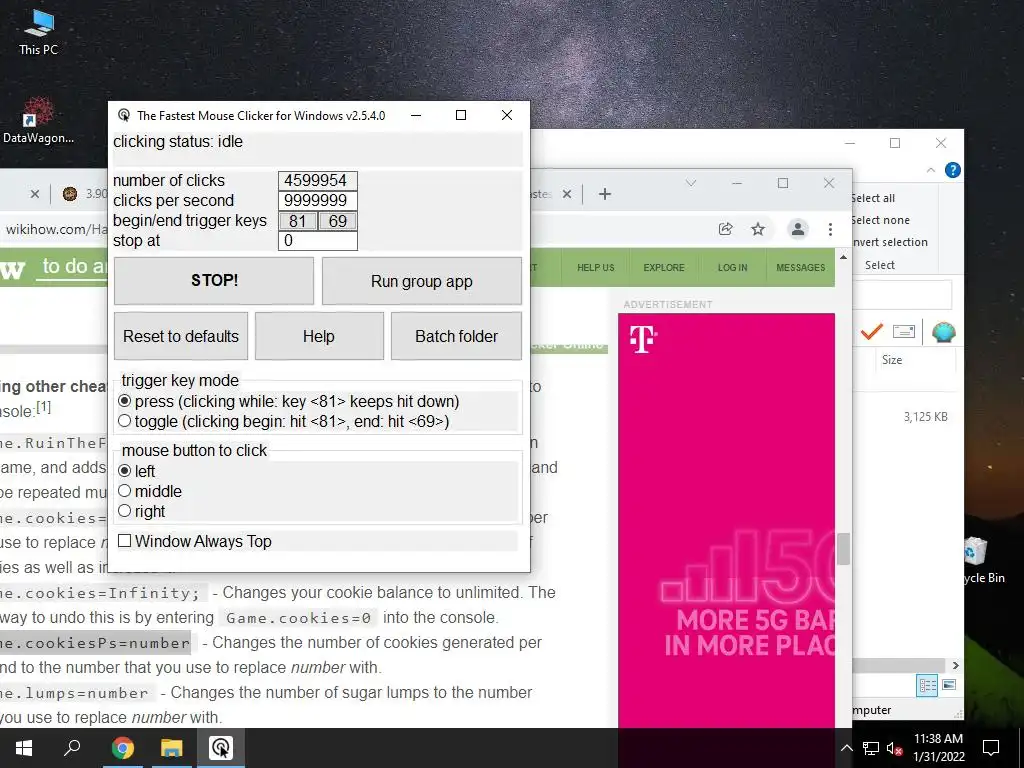Viewport: 1024px width, 768px height.
Task: Click Chrome scrollbar up arrow
Action: [843, 257]
